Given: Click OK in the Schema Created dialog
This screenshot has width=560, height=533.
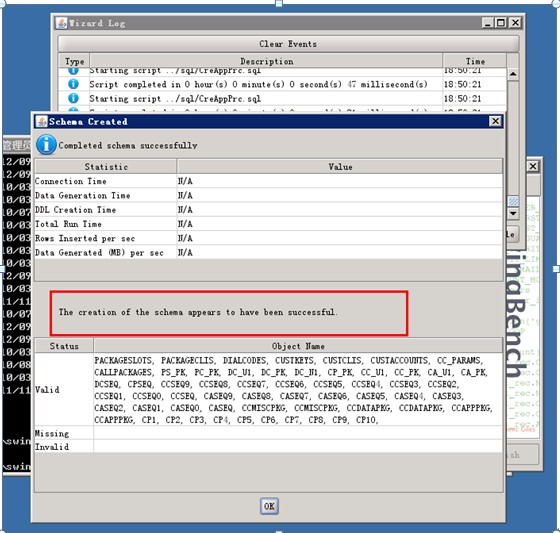Looking at the screenshot, I should (x=269, y=506).
